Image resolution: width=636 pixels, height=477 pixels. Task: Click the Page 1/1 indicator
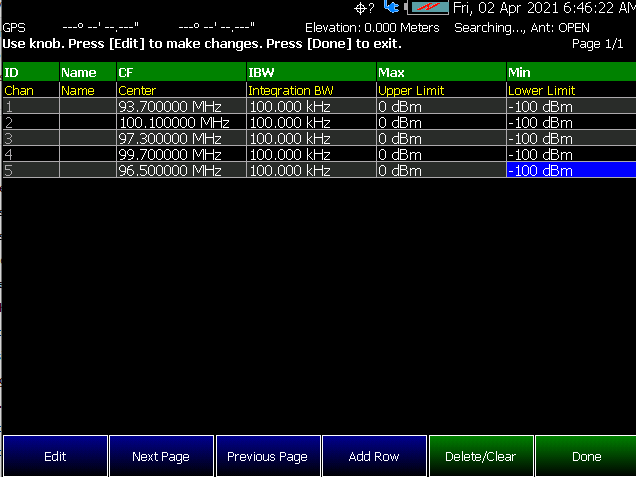click(597, 44)
